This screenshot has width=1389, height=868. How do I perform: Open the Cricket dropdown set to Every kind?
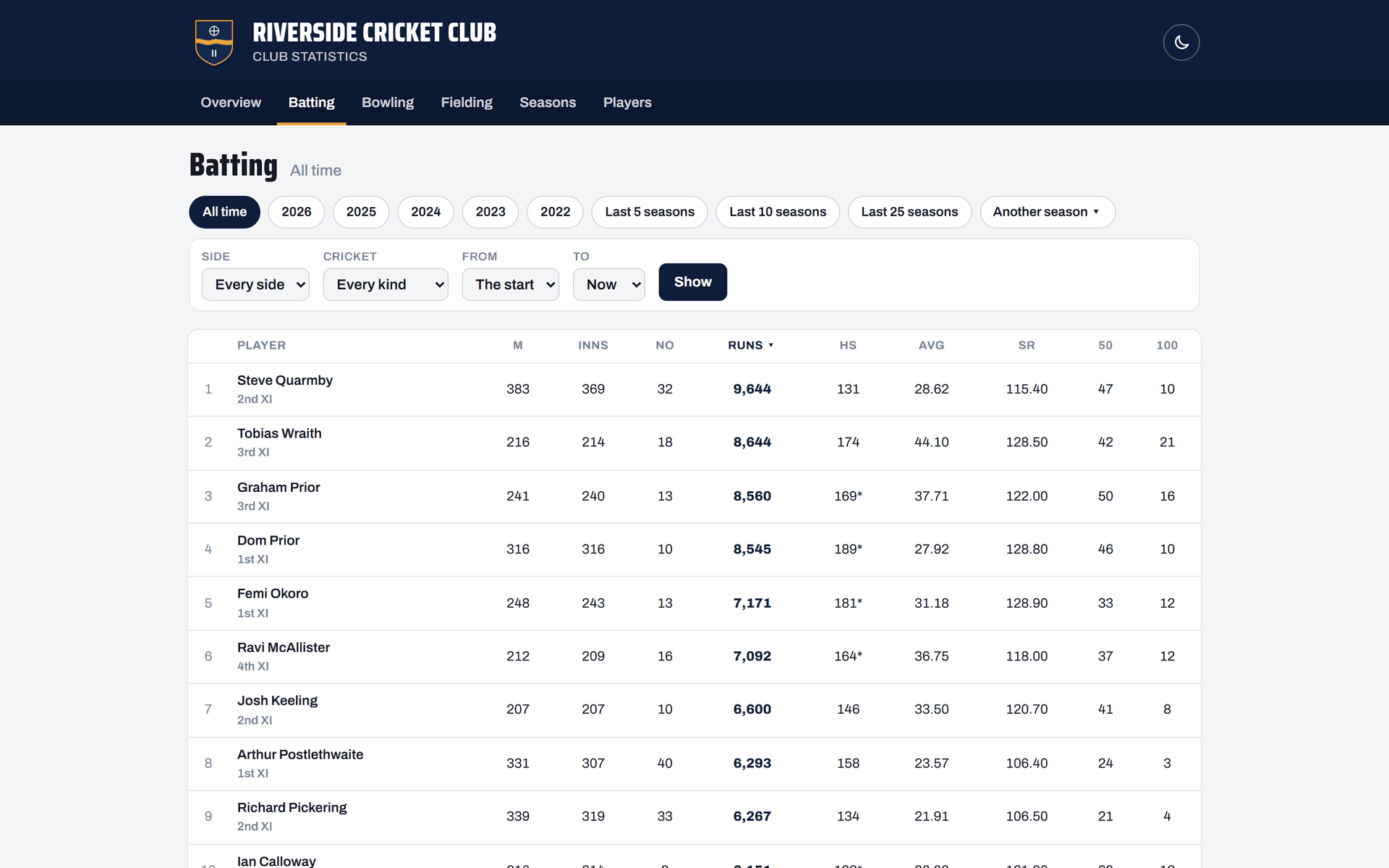pyautogui.click(x=386, y=284)
